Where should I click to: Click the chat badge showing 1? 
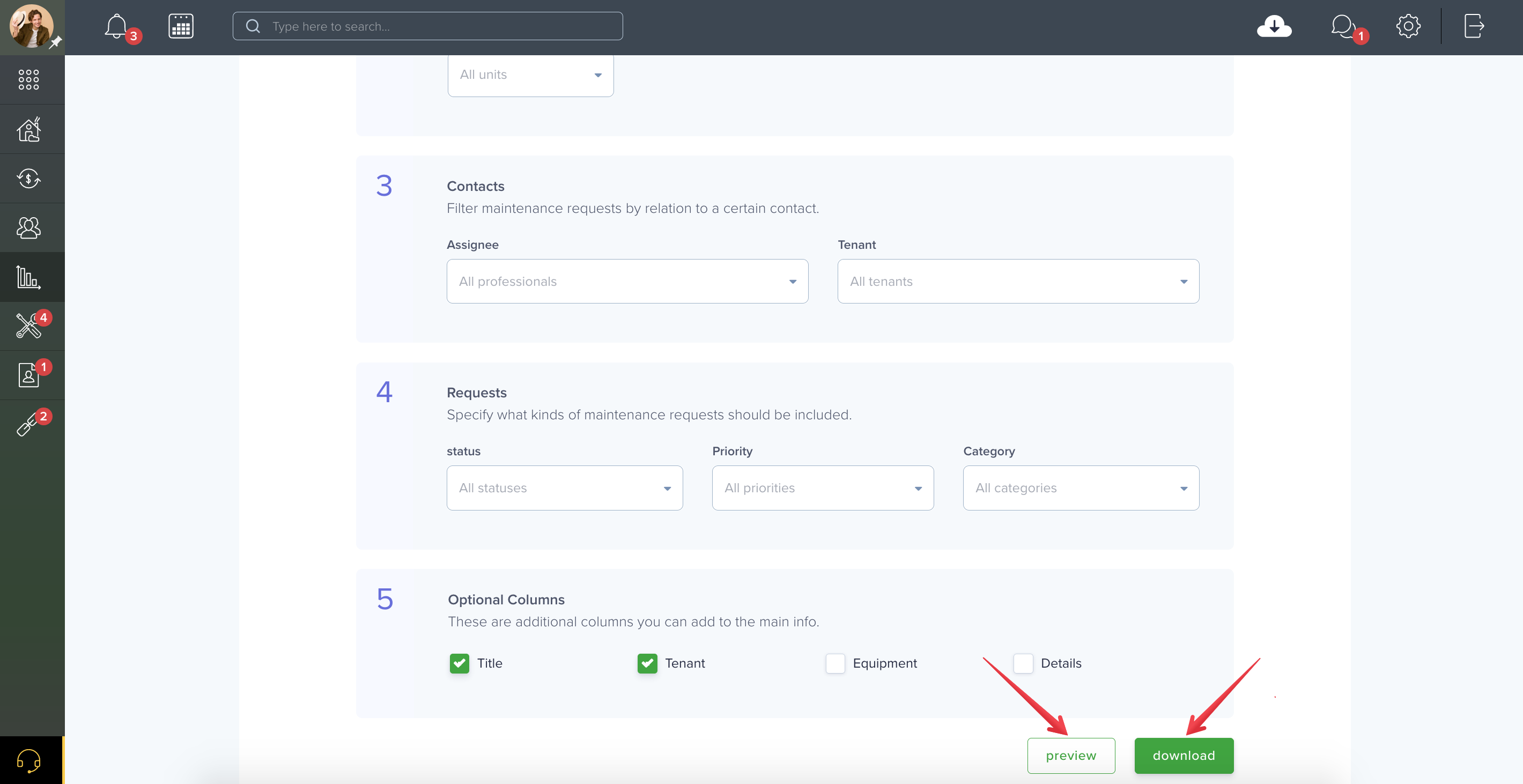pyautogui.click(x=1361, y=36)
